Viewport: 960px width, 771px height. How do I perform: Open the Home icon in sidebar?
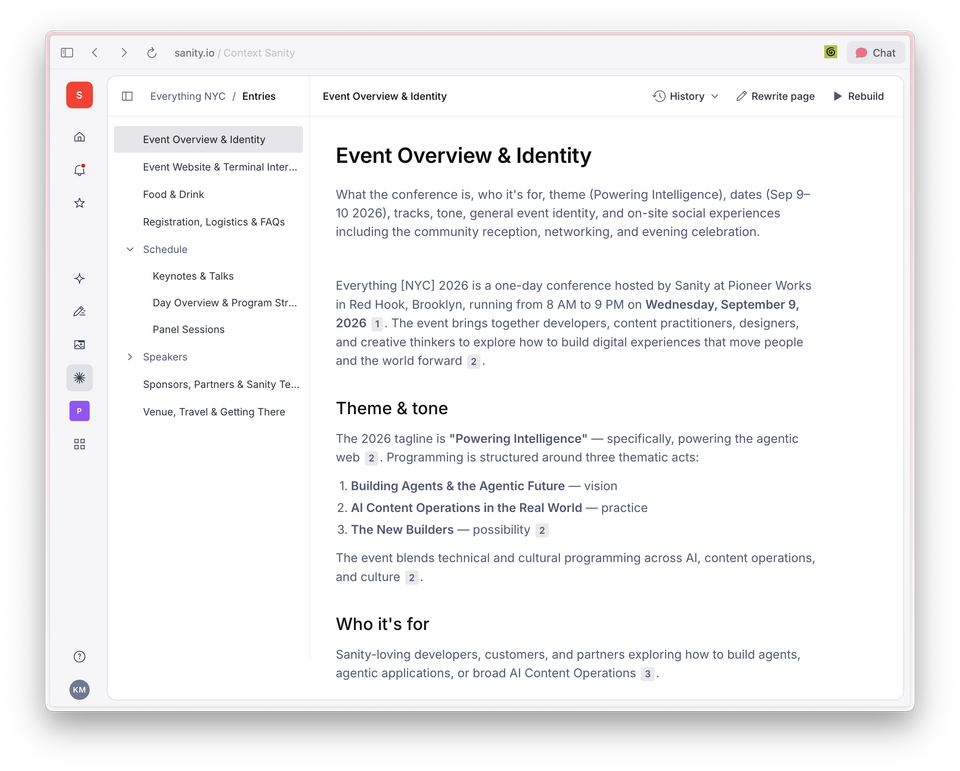80,137
